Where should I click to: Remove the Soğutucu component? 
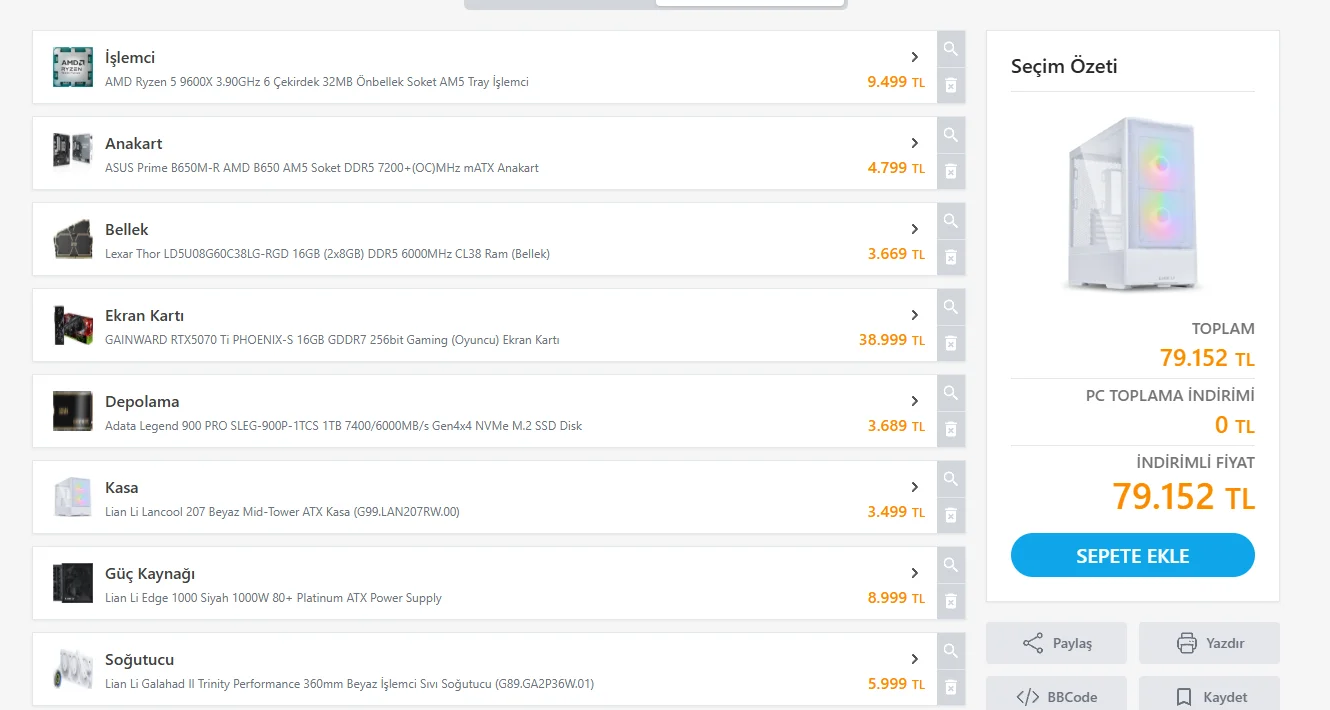951,687
